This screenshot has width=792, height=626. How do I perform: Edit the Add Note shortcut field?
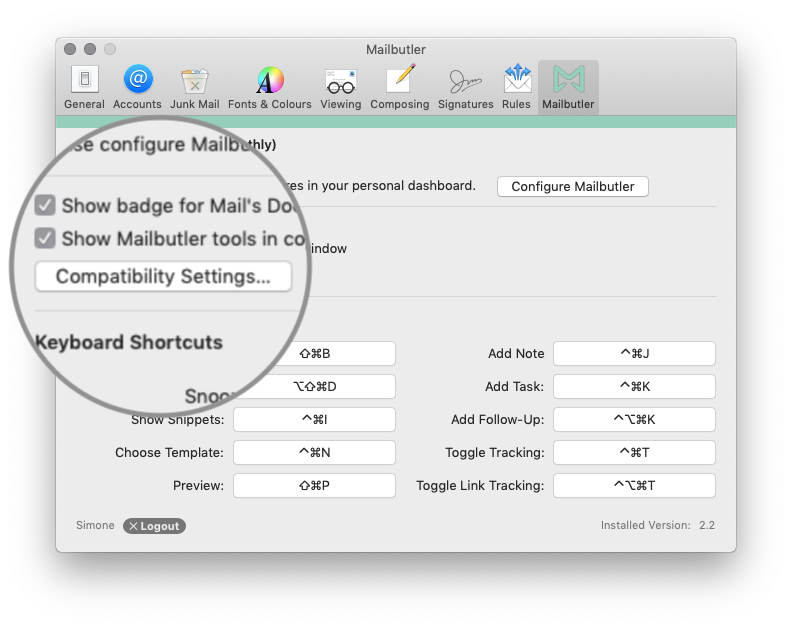coord(634,353)
